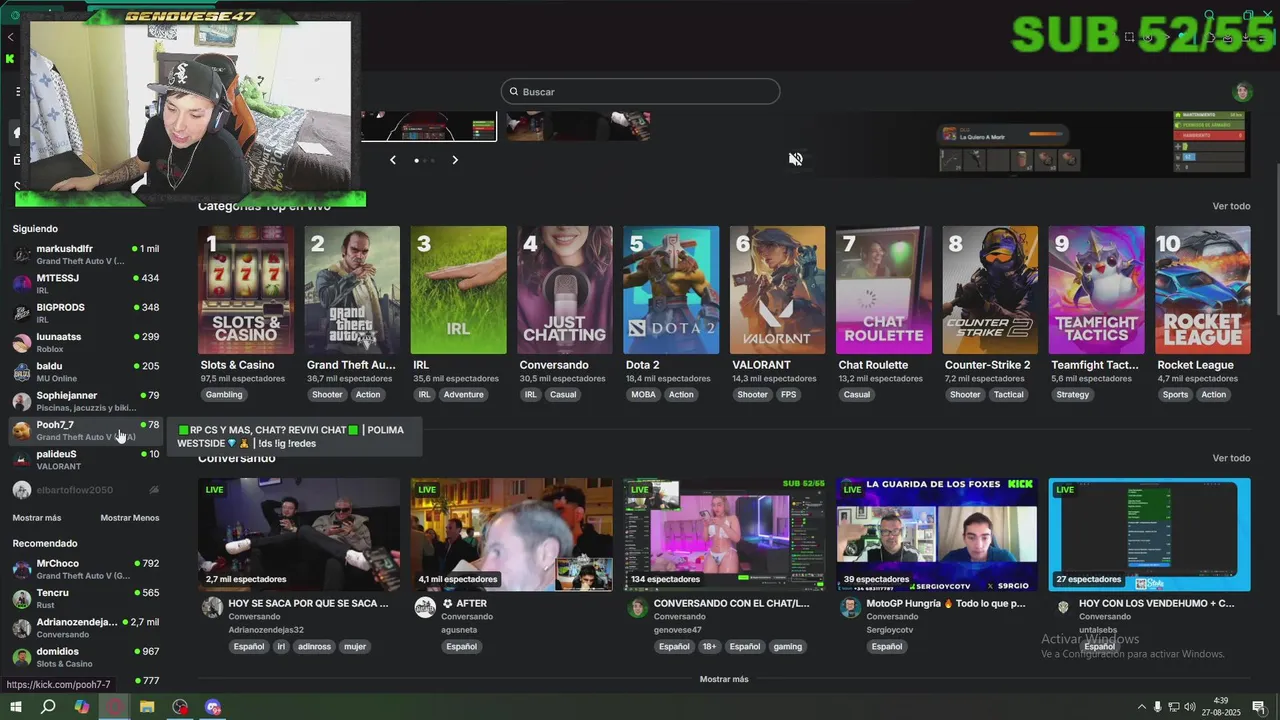Click Ver todo beside top categories

tap(1231, 206)
